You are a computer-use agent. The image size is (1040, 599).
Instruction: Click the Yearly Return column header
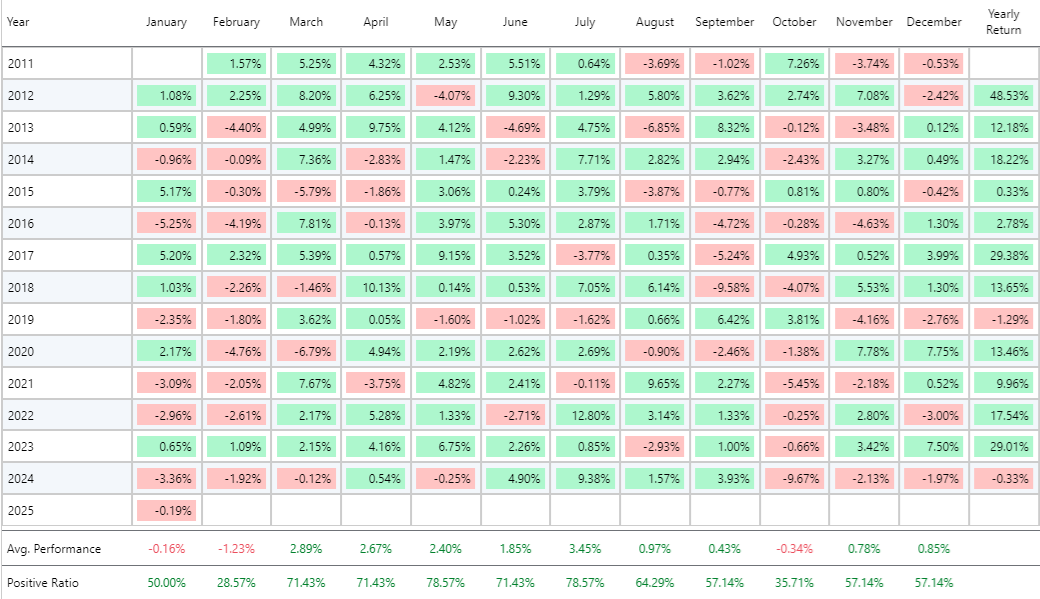(x=1003, y=22)
